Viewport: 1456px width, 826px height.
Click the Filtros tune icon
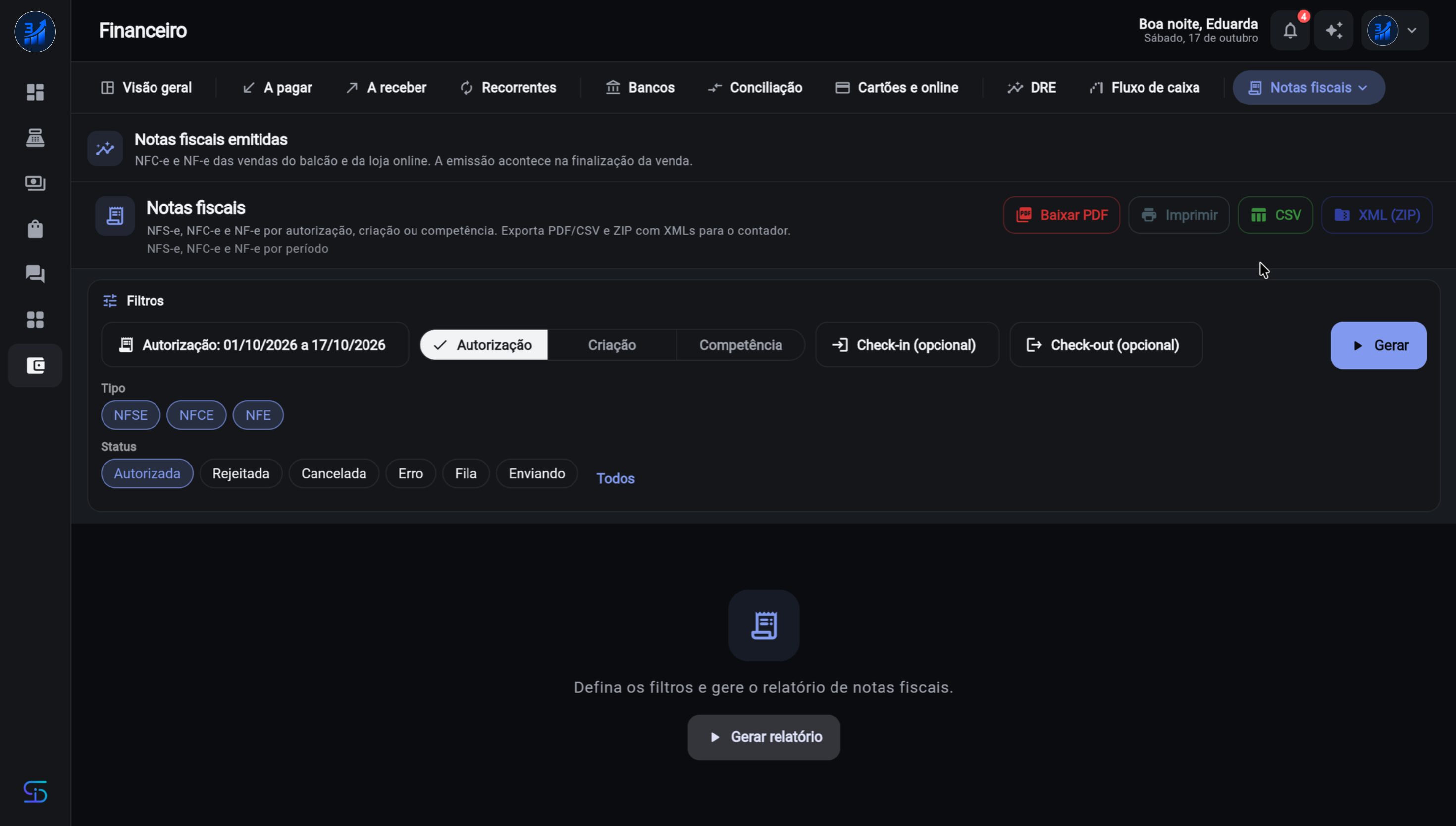click(110, 301)
